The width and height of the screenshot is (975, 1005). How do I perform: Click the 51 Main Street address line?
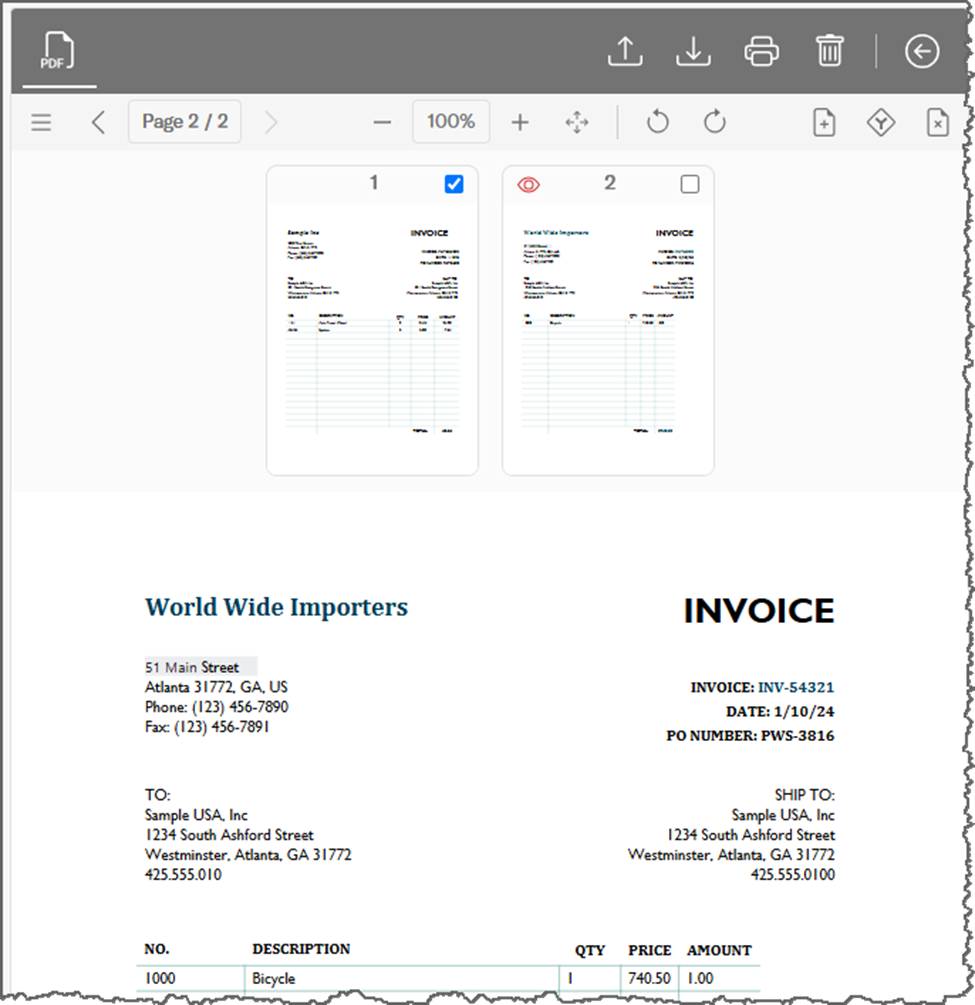(x=192, y=667)
